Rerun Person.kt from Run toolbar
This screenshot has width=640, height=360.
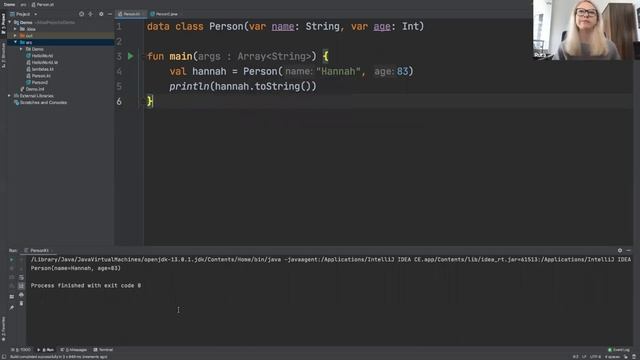point(11,260)
